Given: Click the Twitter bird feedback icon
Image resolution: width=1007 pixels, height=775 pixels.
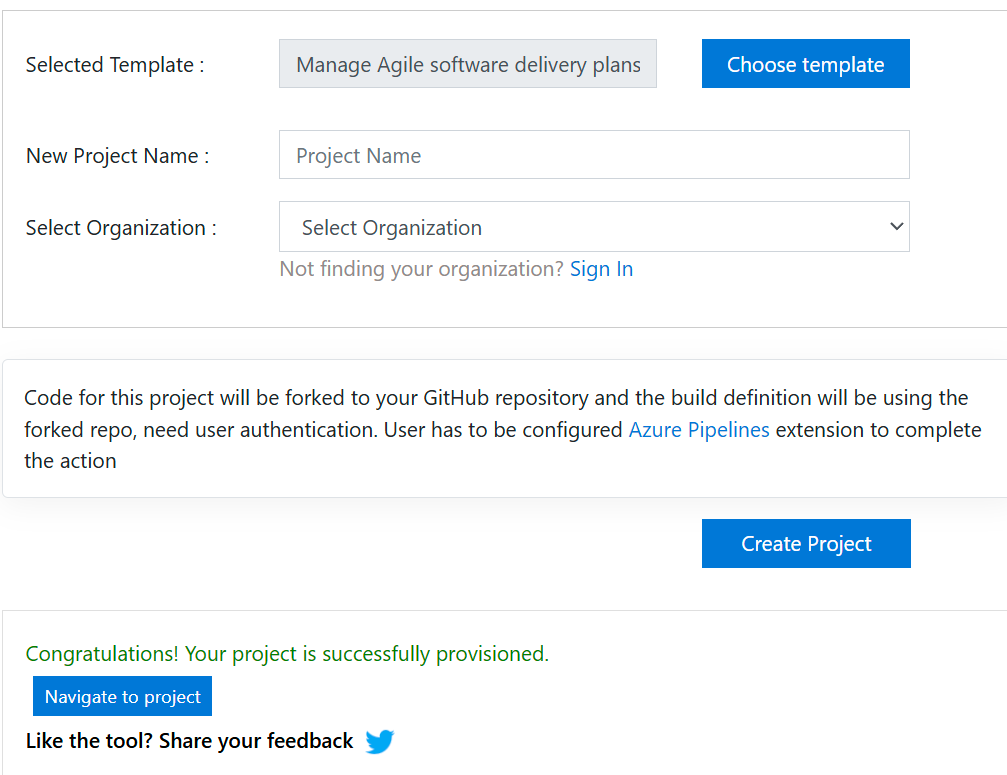Looking at the screenshot, I should click(380, 742).
